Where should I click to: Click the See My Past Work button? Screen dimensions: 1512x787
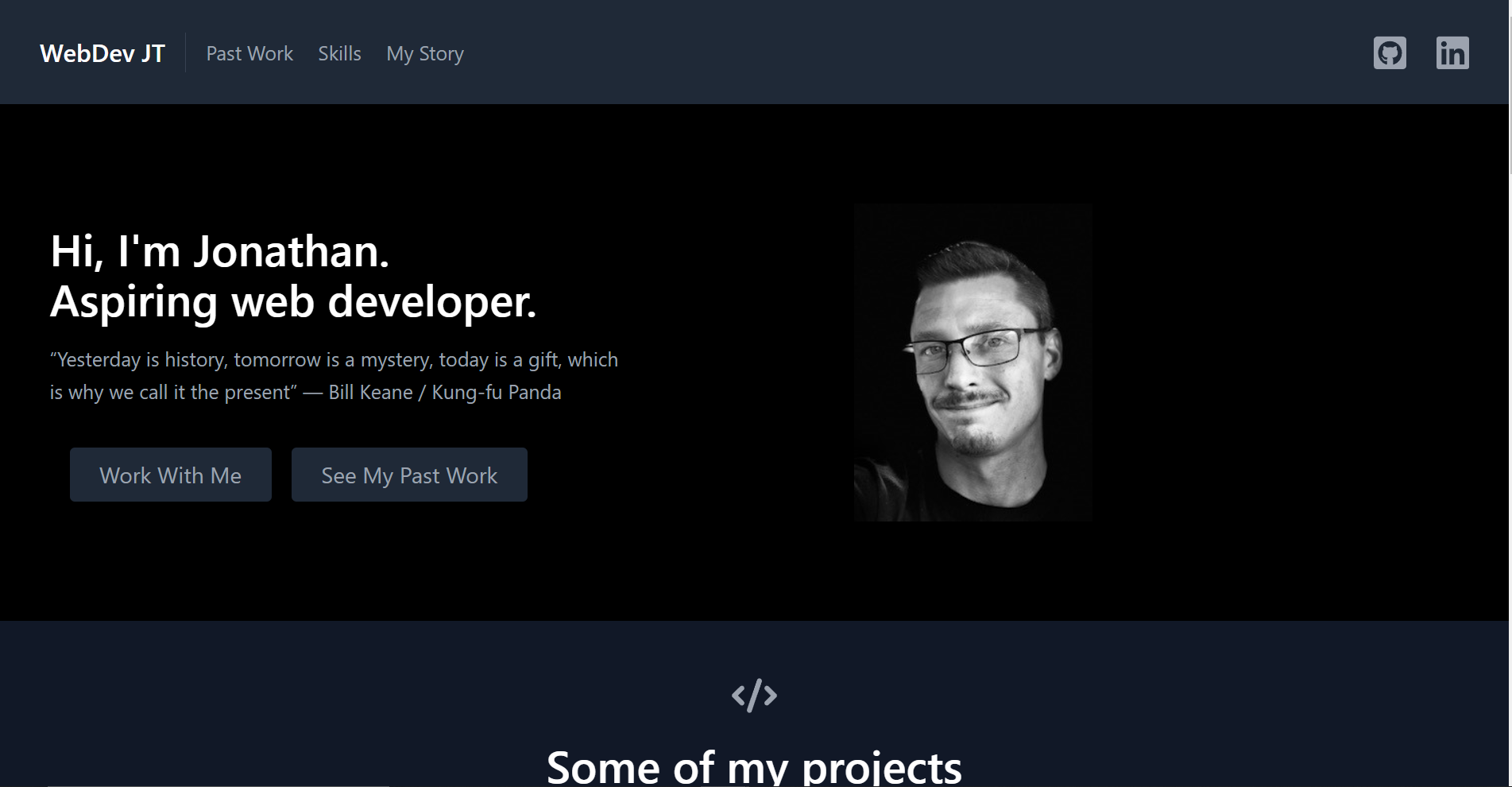[x=409, y=475]
